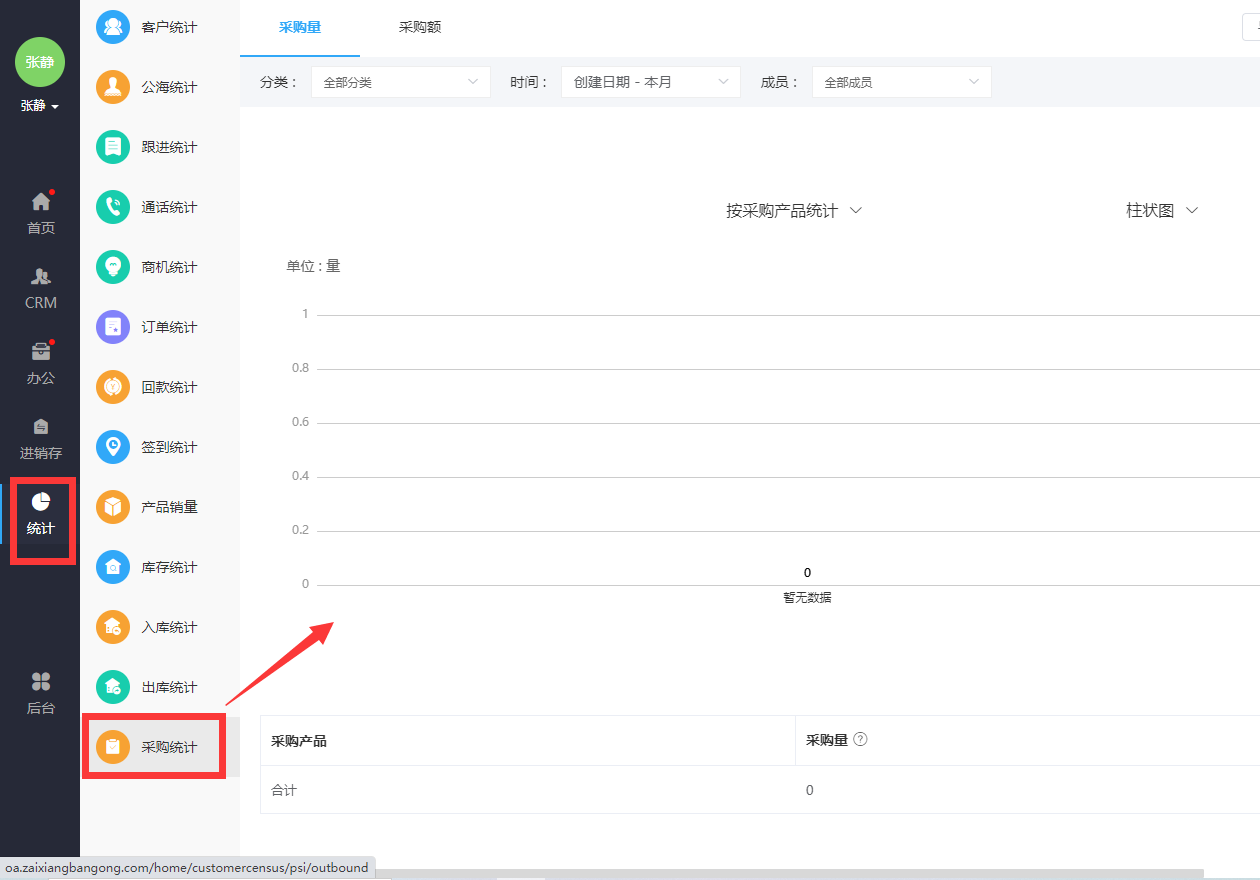Click the 时间： filter label
The width and height of the screenshot is (1260, 880).
(529, 82)
